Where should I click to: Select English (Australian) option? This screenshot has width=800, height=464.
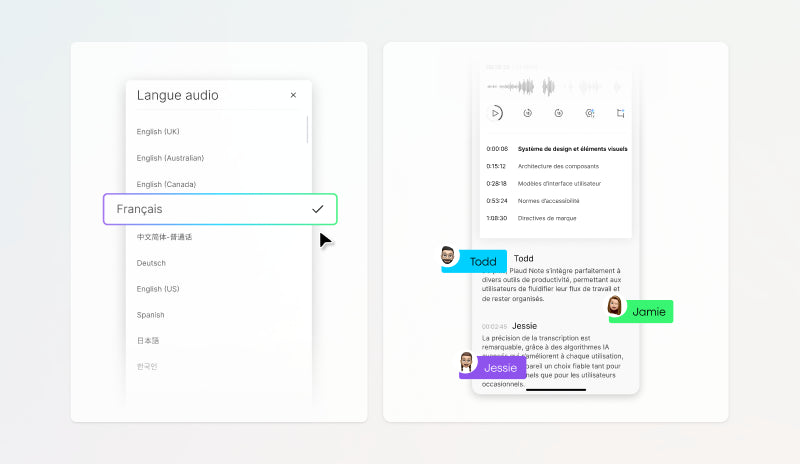click(170, 158)
